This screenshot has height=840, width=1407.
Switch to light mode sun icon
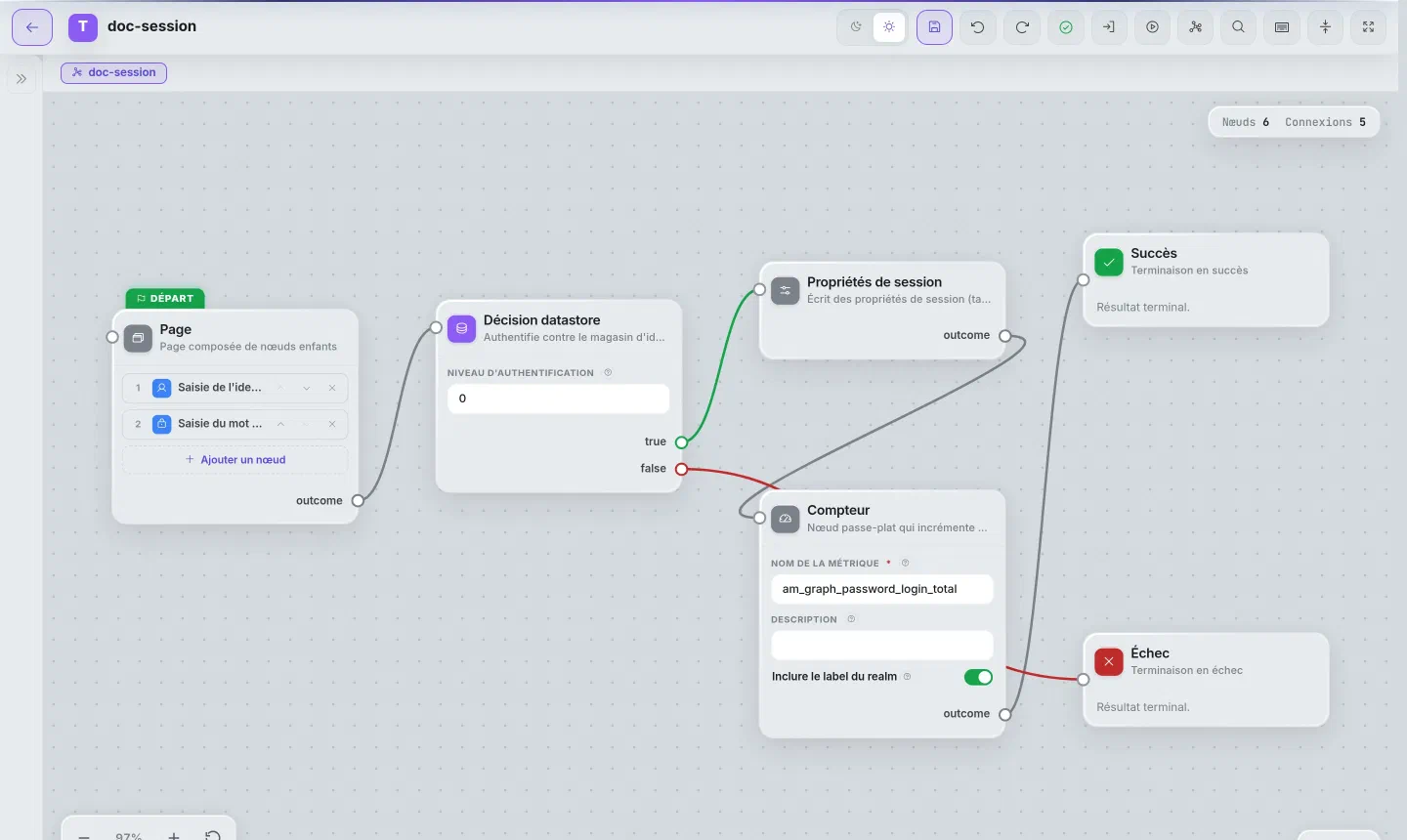click(889, 27)
